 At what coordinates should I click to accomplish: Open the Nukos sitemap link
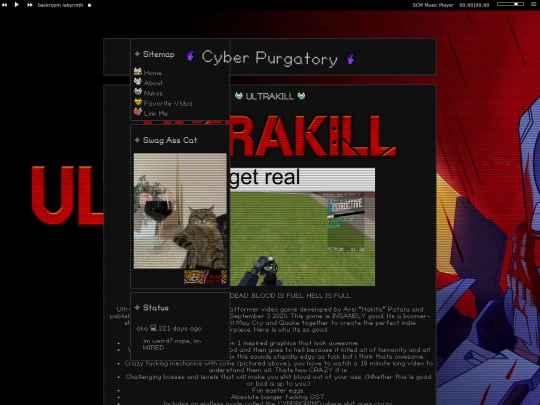[x=153, y=93]
